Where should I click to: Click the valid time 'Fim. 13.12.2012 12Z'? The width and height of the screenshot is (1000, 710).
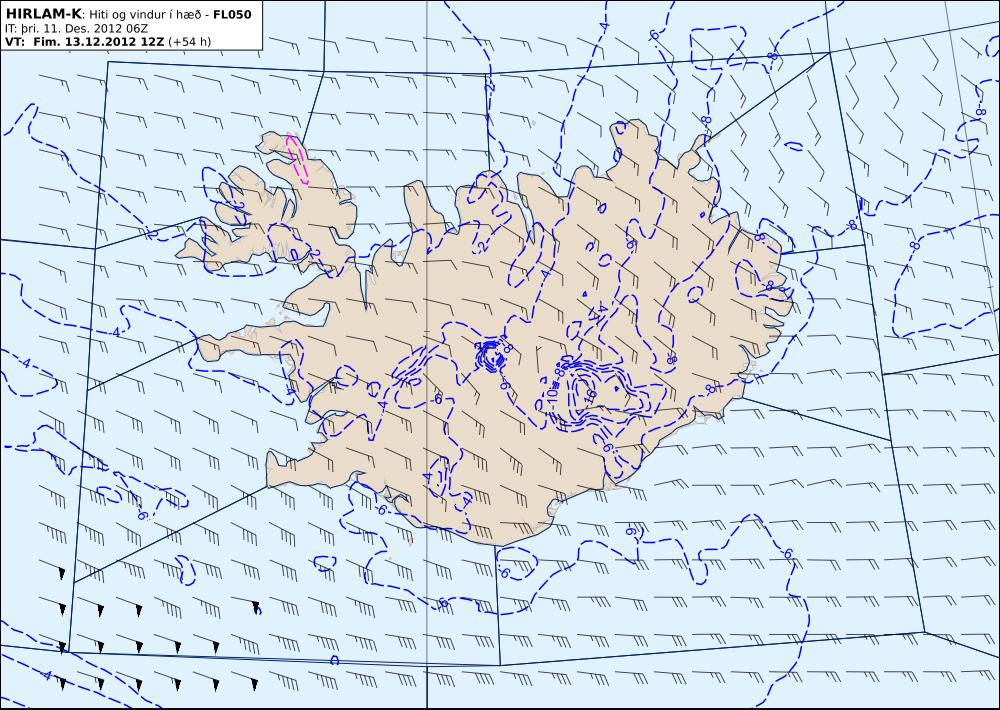98,42
